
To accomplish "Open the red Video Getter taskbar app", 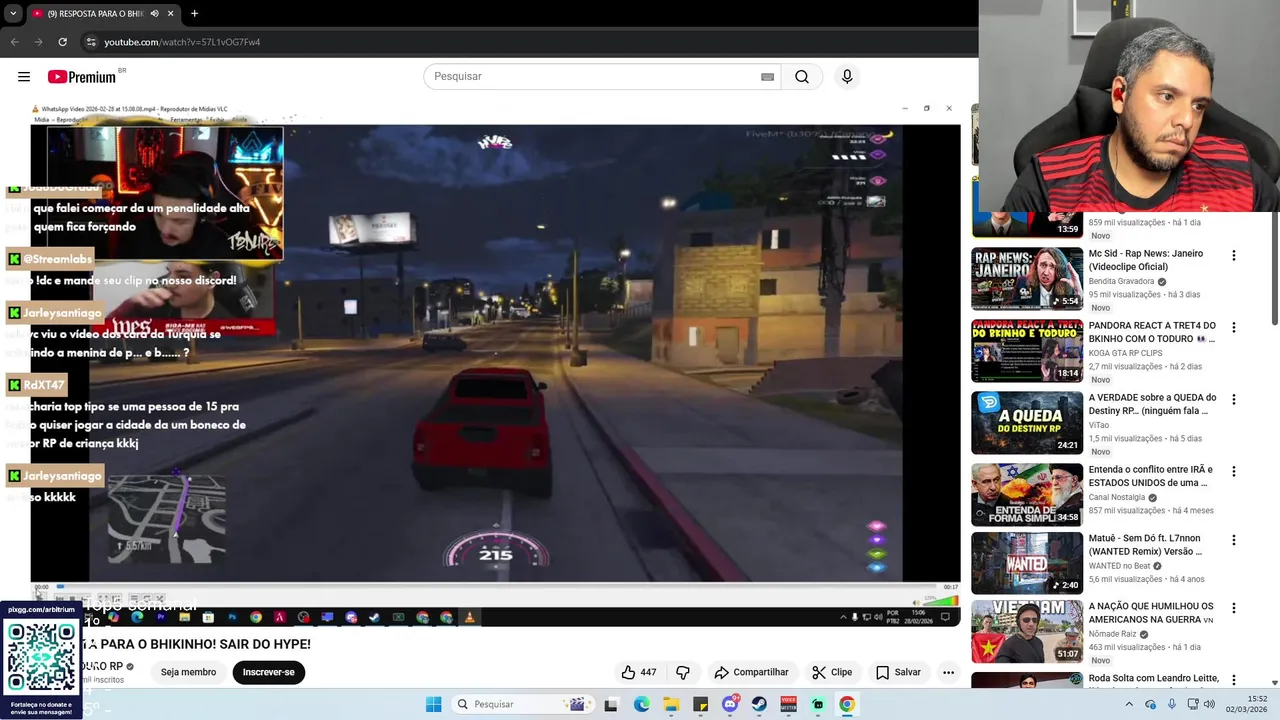I will pyautogui.click(x=788, y=704).
